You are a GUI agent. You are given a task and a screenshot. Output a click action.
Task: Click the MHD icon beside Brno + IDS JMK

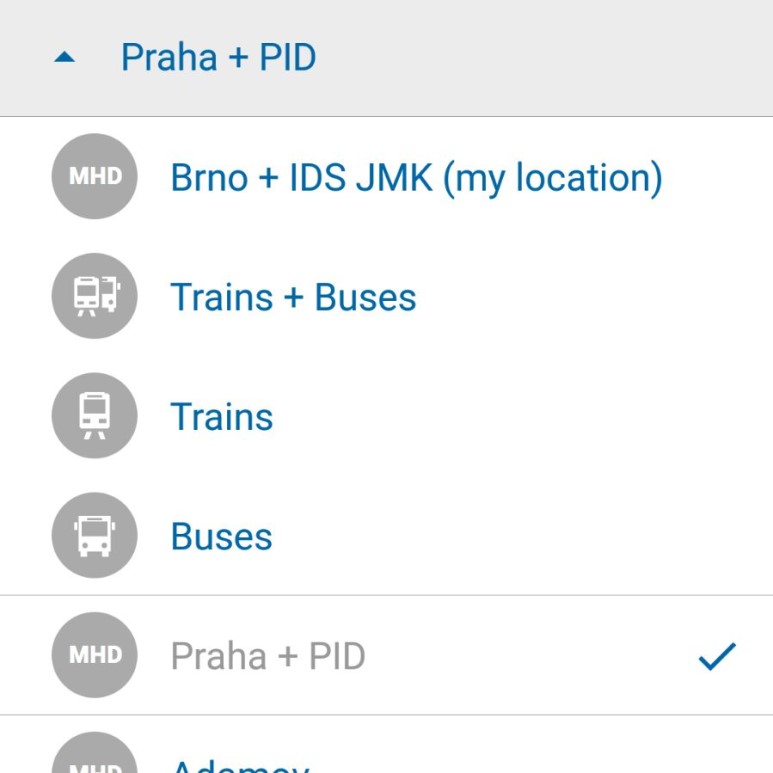click(94, 176)
